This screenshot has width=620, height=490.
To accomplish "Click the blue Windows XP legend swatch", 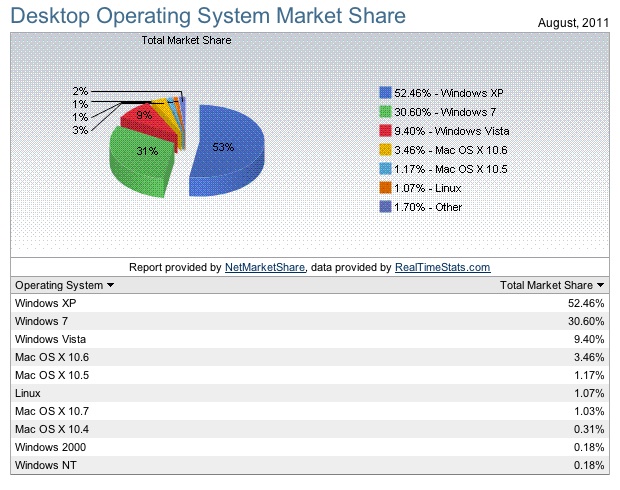I will (386, 92).
